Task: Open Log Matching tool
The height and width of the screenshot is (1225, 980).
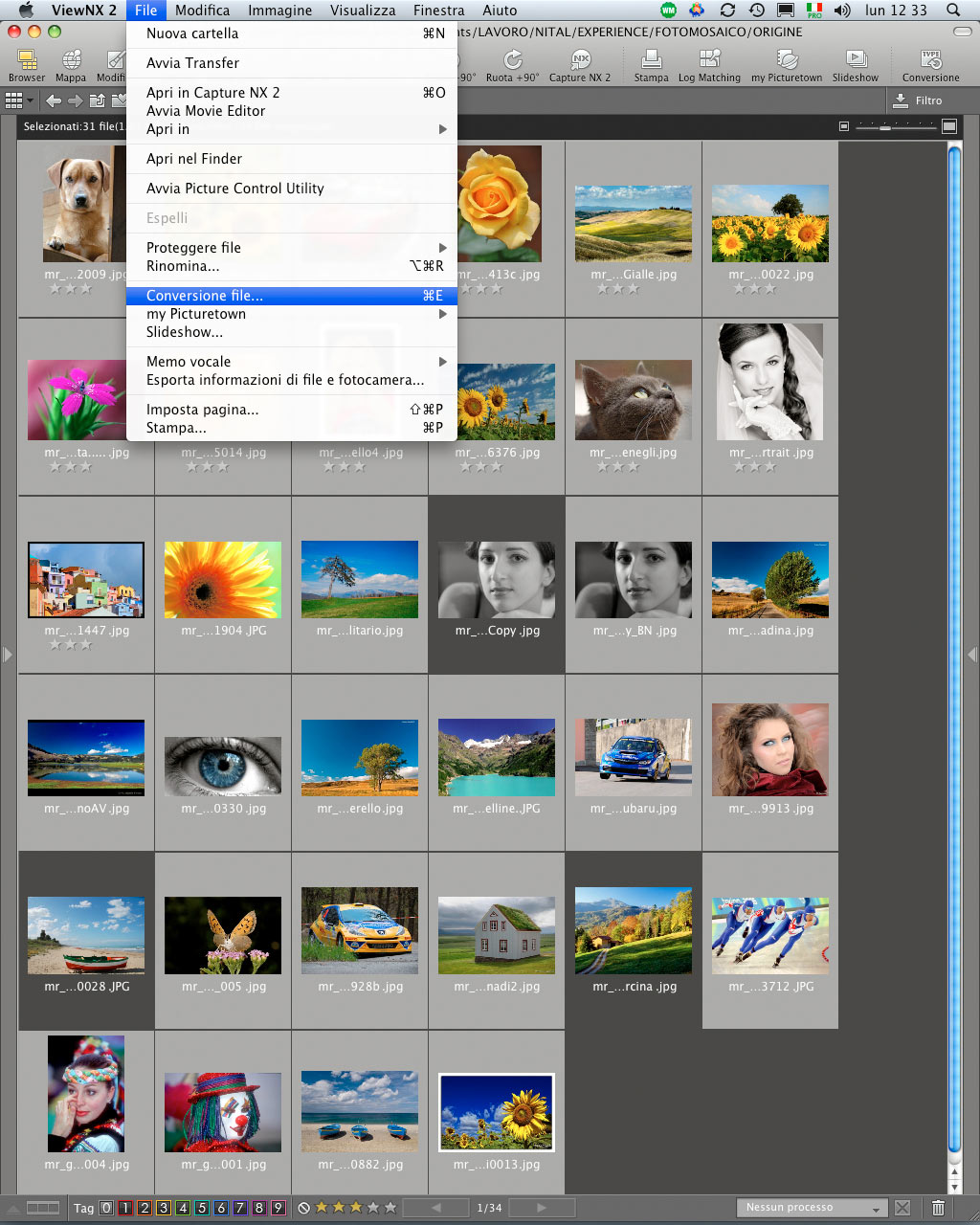Action: (x=709, y=65)
